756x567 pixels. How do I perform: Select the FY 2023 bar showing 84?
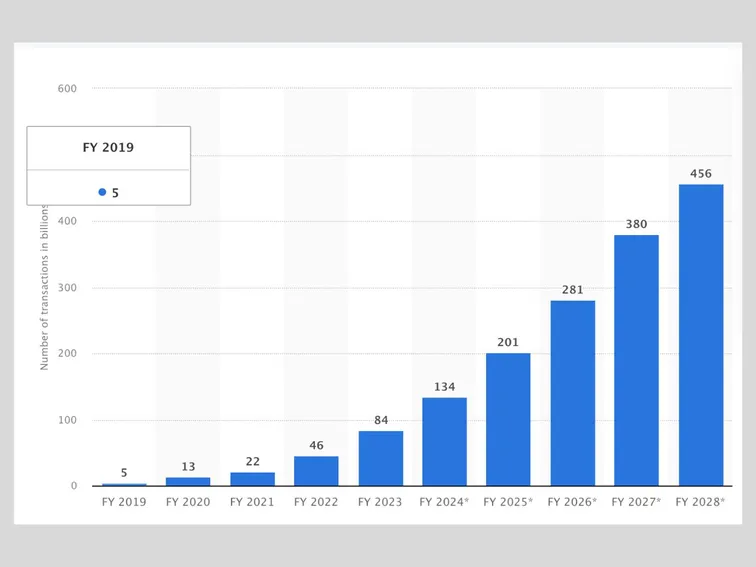coord(380,458)
